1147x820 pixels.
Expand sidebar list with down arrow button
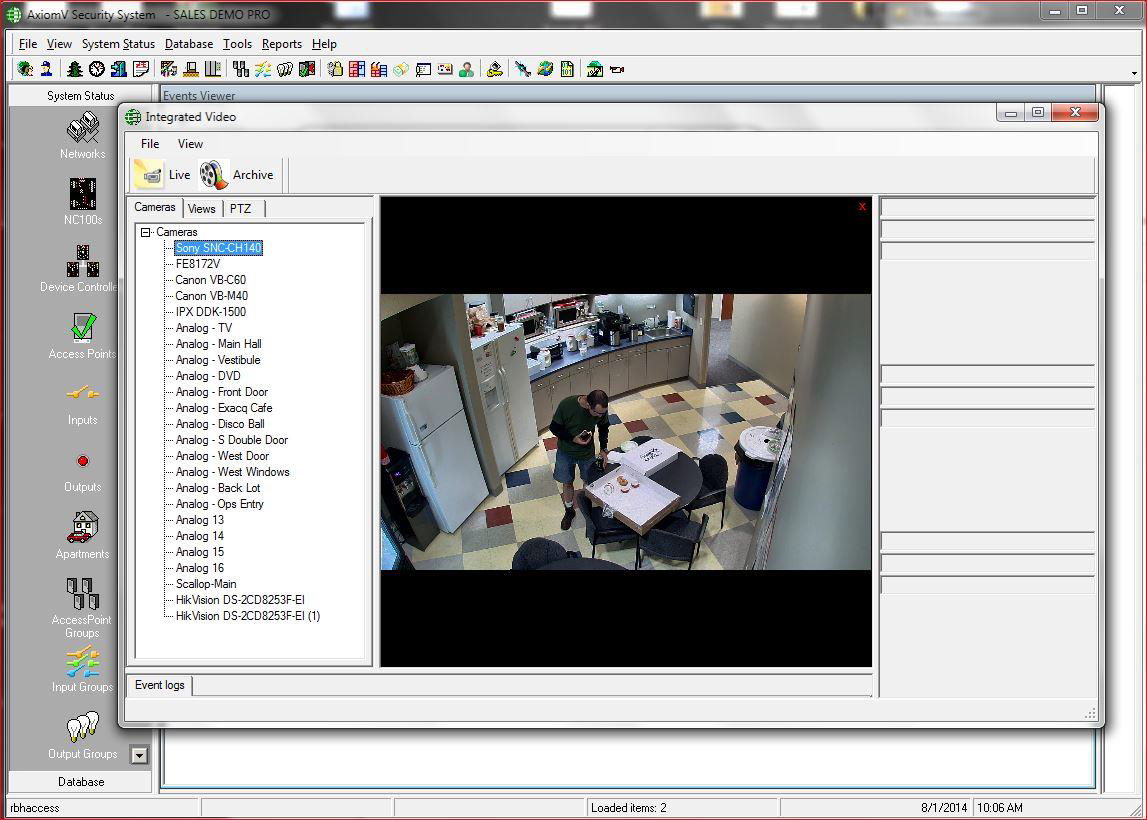point(139,756)
